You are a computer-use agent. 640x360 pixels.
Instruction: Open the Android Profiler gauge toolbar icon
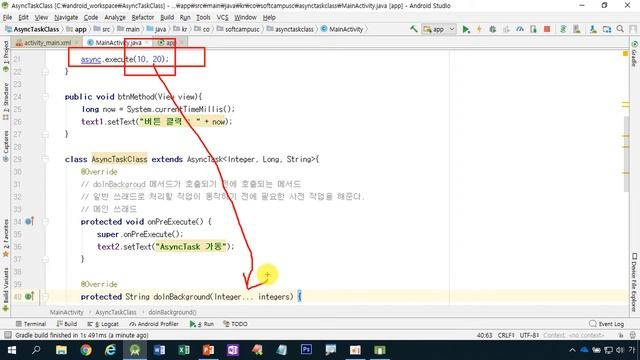520,29
